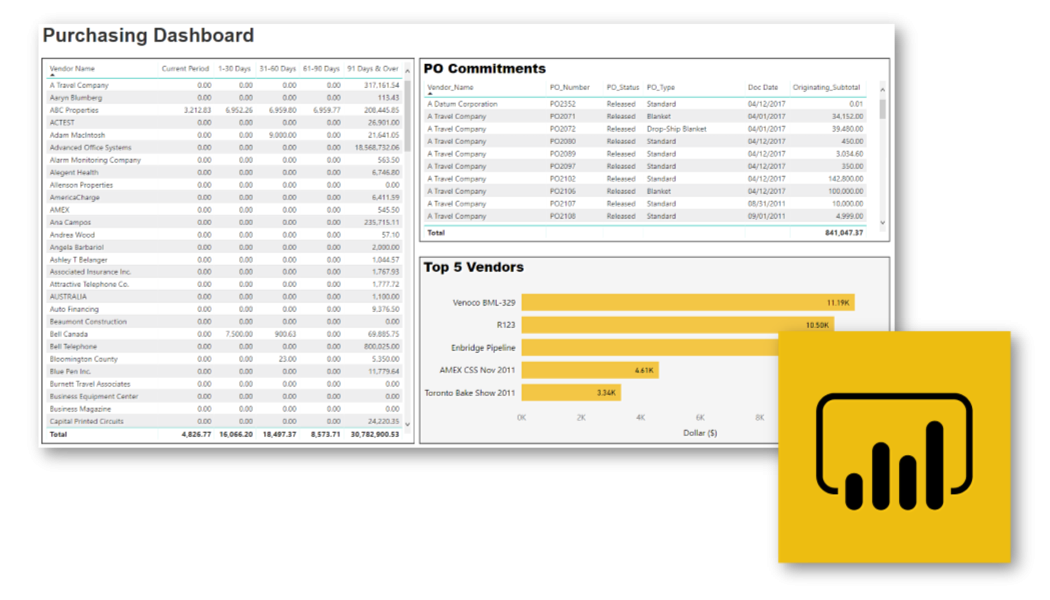
Task: Click the PO2072 order number
Action: click(562, 129)
